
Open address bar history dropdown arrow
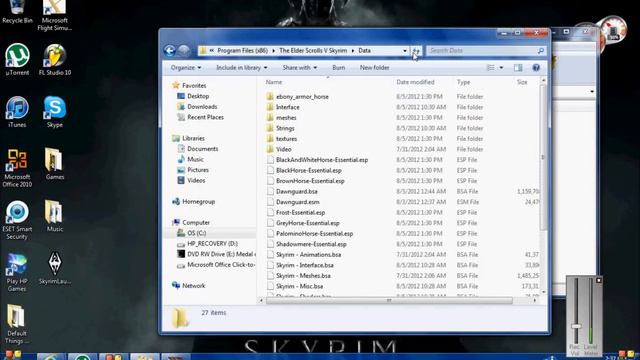pos(405,51)
